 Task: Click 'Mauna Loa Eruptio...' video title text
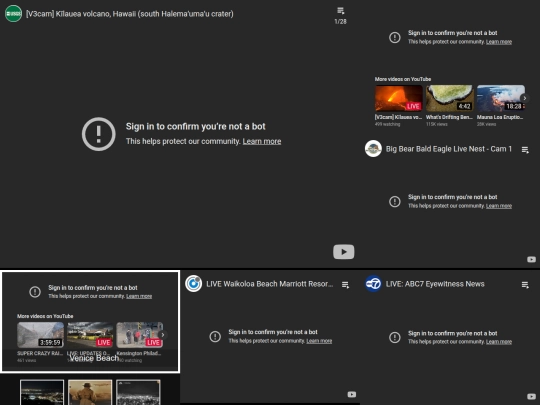(x=500, y=117)
